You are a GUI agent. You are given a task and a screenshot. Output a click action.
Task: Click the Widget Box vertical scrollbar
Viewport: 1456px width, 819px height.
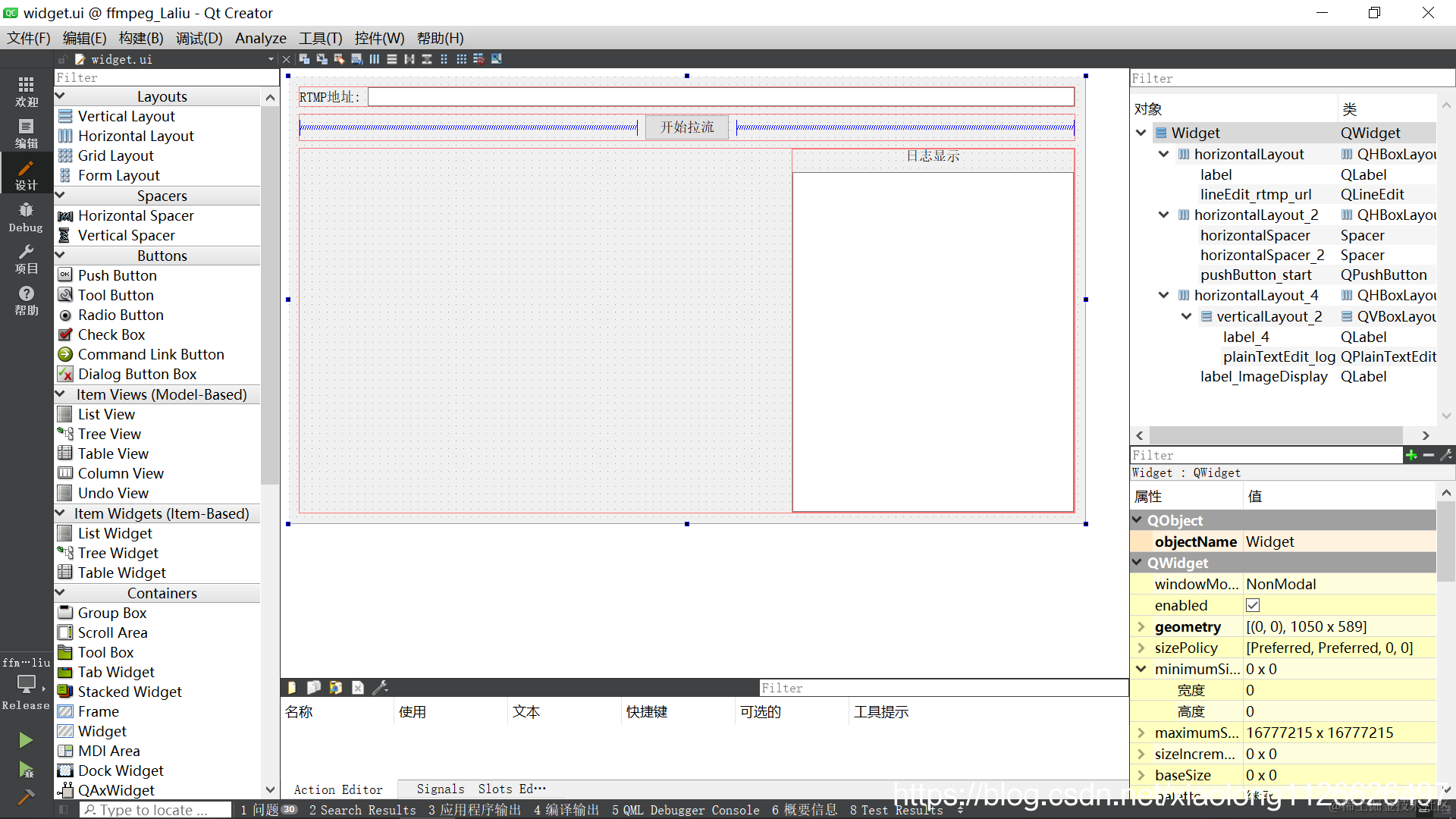270,296
